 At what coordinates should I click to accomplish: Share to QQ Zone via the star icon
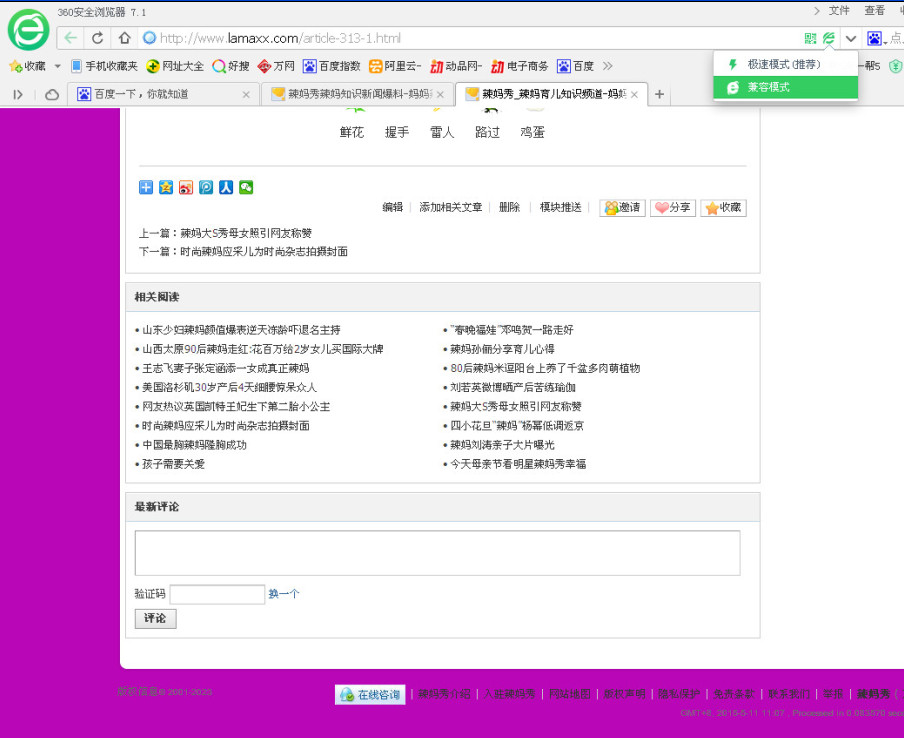click(x=166, y=187)
